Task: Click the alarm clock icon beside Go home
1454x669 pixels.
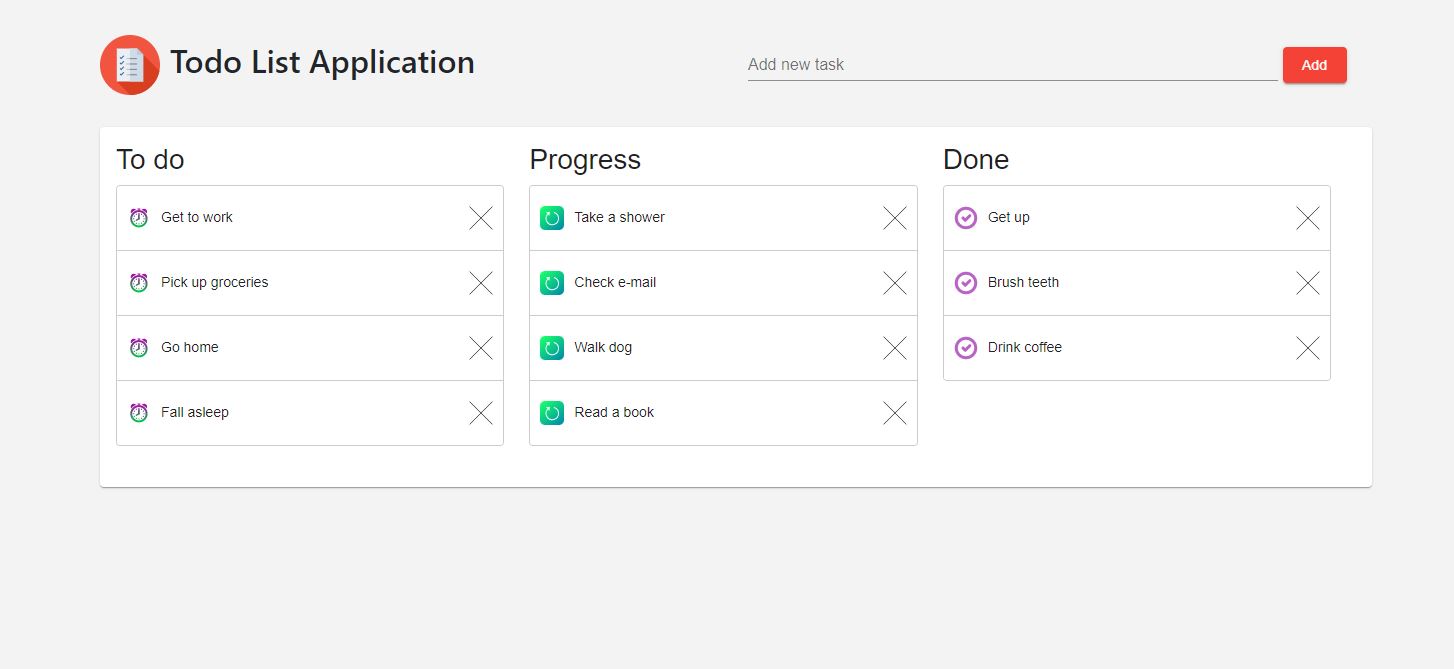Action: click(x=139, y=348)
